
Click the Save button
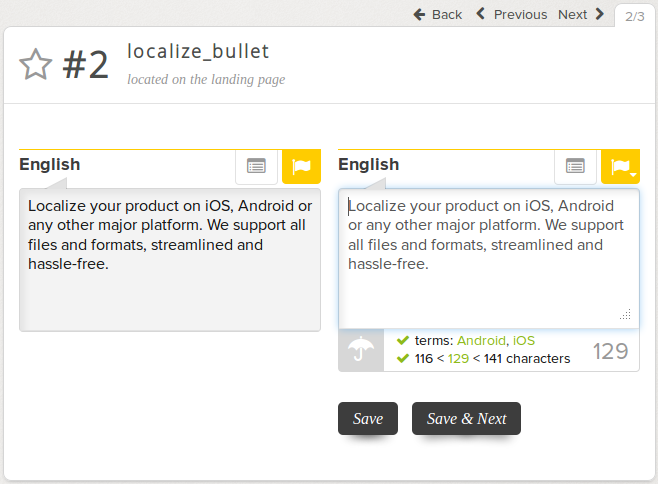coord(368,419)
